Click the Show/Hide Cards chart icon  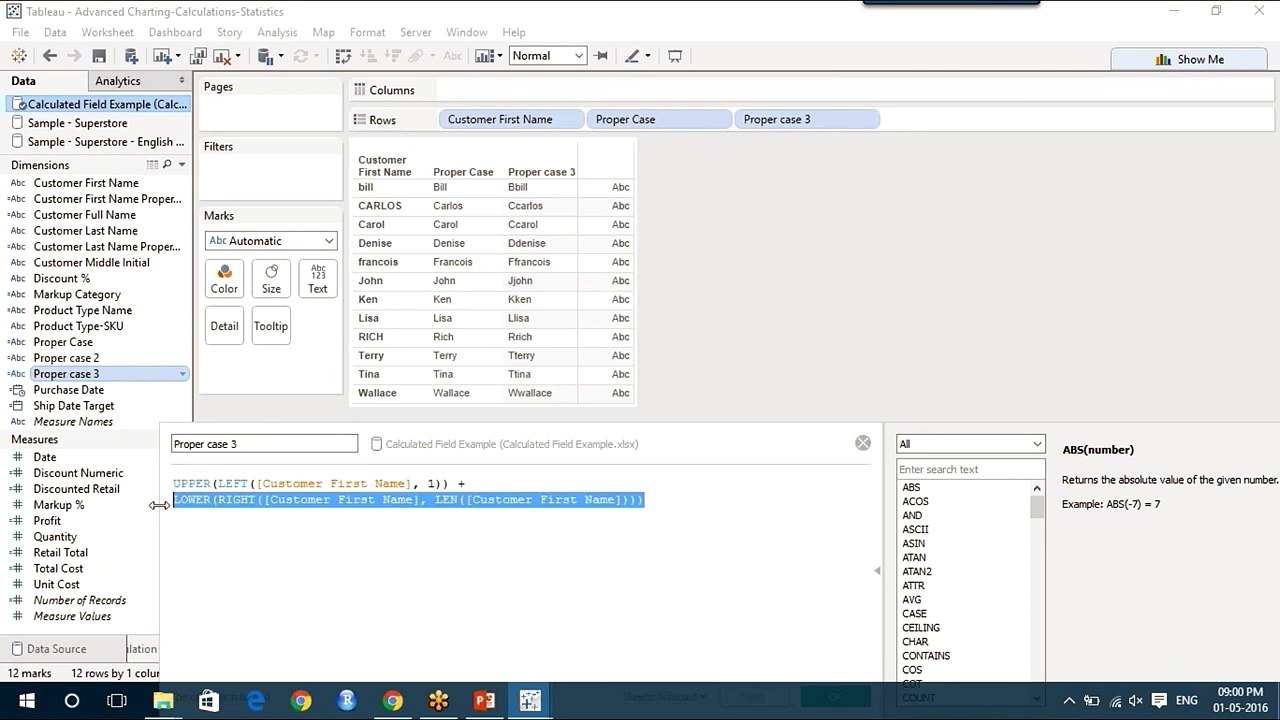(x=484, y=56)
